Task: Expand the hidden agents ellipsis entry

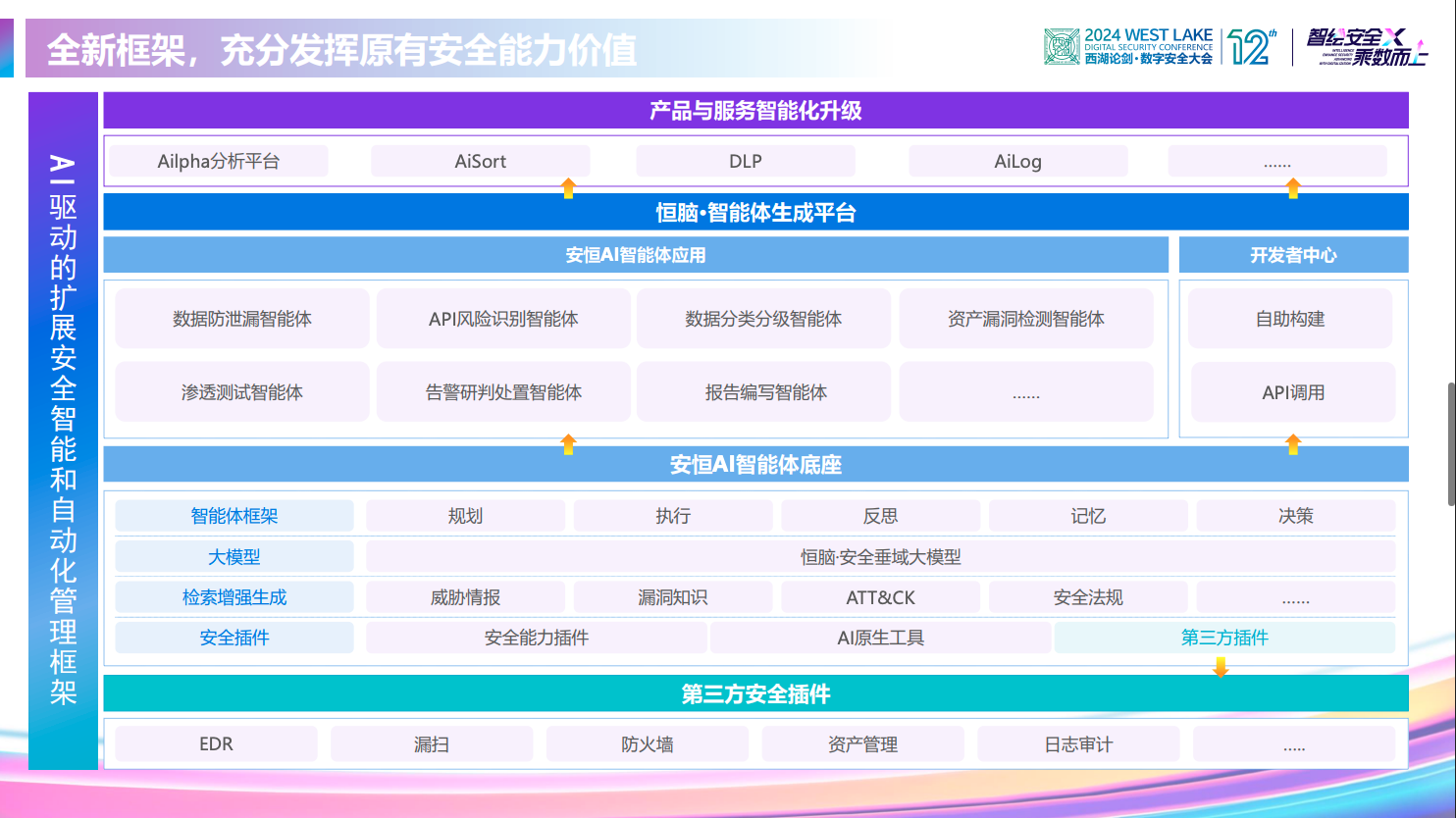Action: point(1025,391)
